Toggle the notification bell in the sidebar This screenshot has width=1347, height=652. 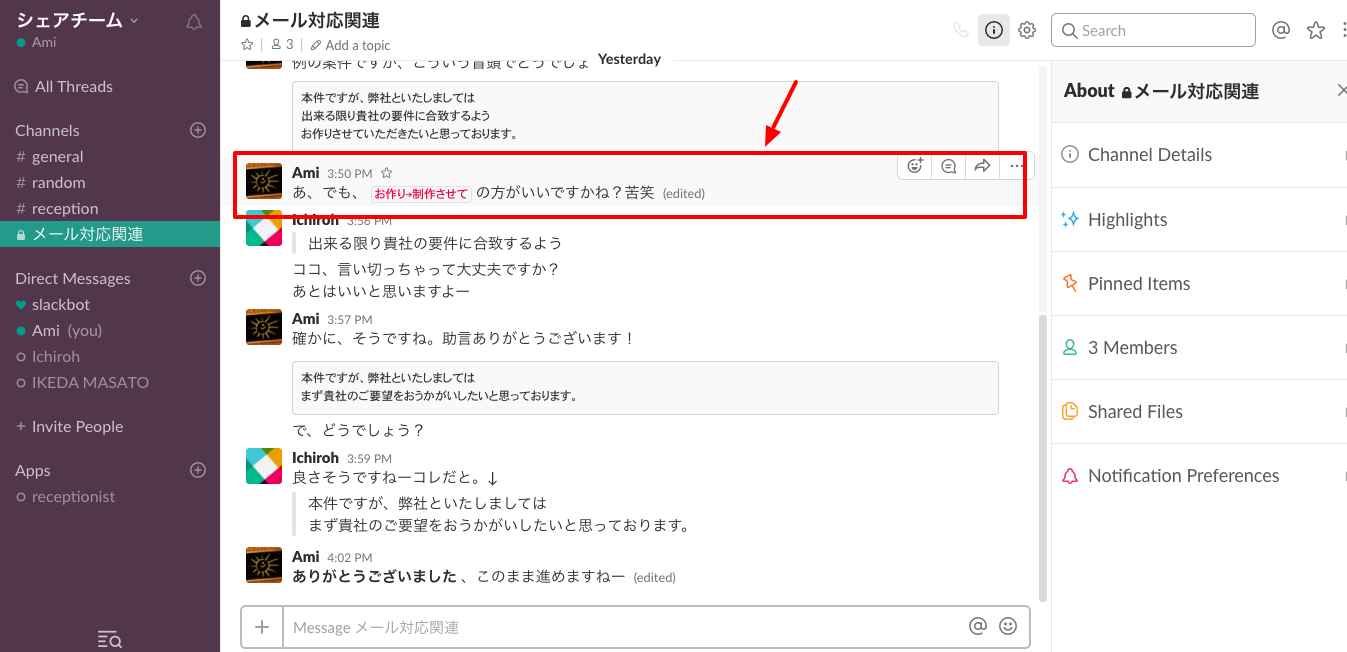[193, 21]
